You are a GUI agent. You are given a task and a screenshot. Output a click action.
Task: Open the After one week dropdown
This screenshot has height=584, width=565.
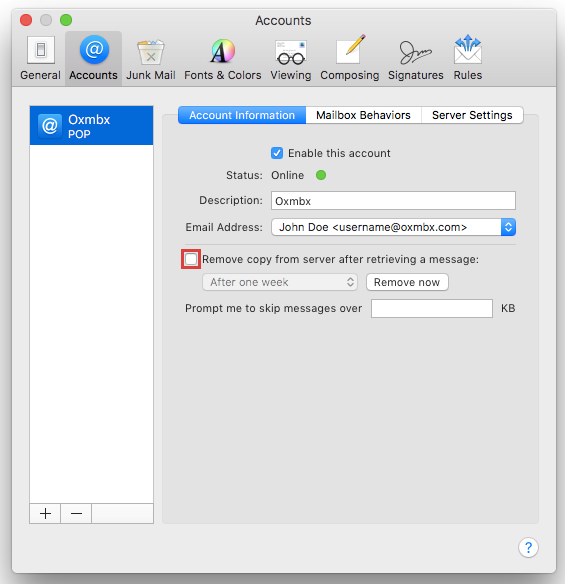280,282
